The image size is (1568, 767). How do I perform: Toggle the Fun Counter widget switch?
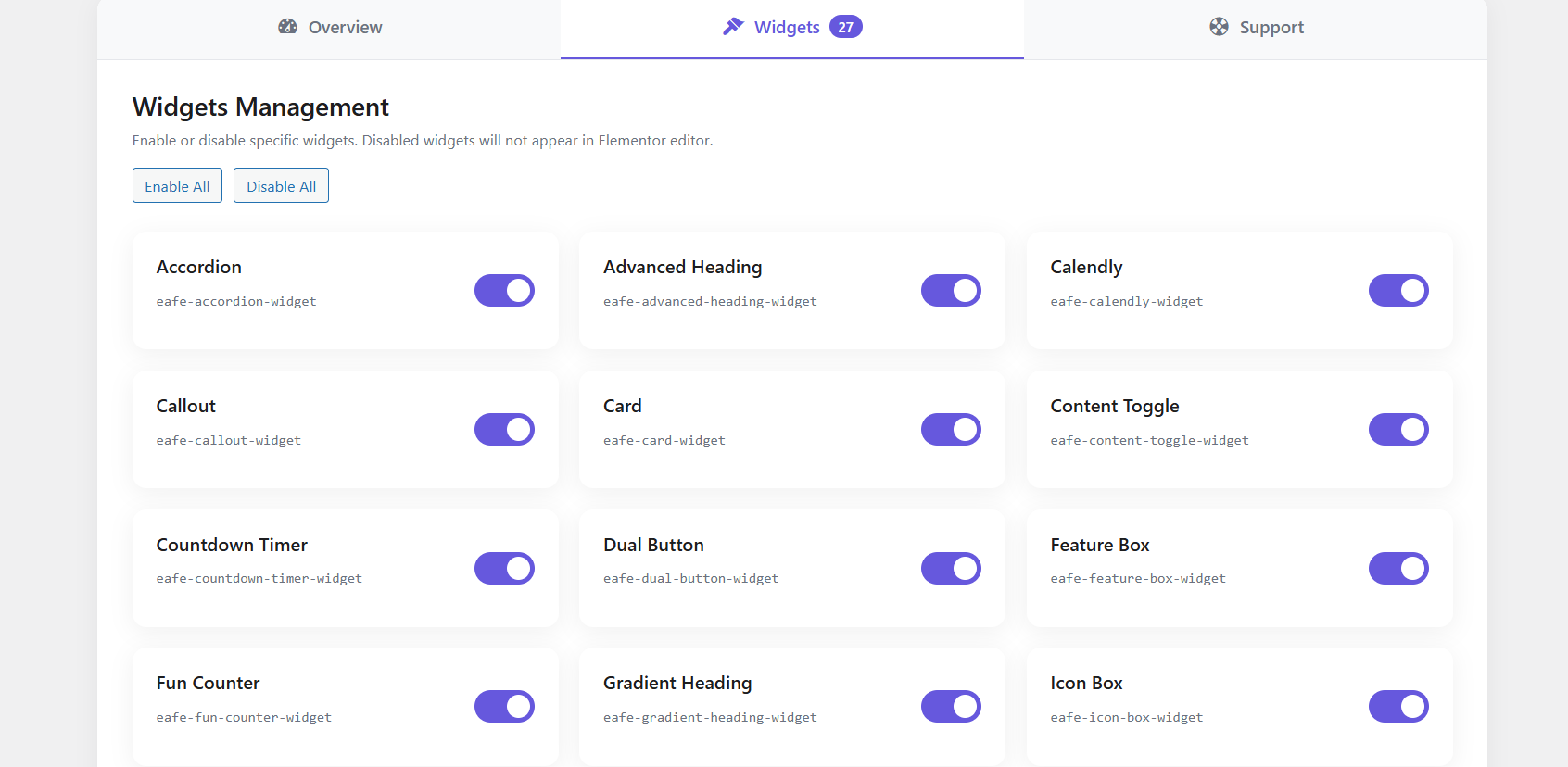pyautogui.click(x=504, y=706)
